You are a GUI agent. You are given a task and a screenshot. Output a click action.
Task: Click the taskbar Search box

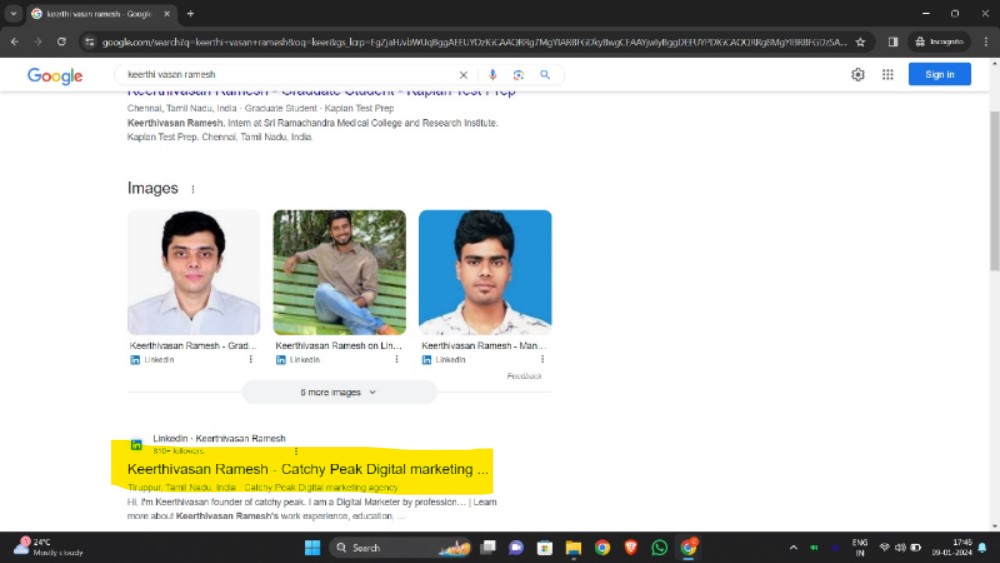402,548
